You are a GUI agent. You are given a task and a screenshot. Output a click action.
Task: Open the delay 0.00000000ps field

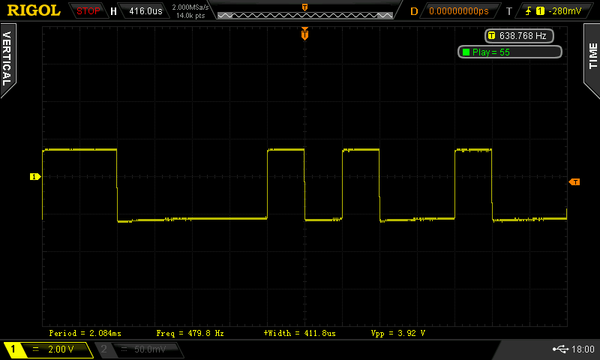coord(459,11)
